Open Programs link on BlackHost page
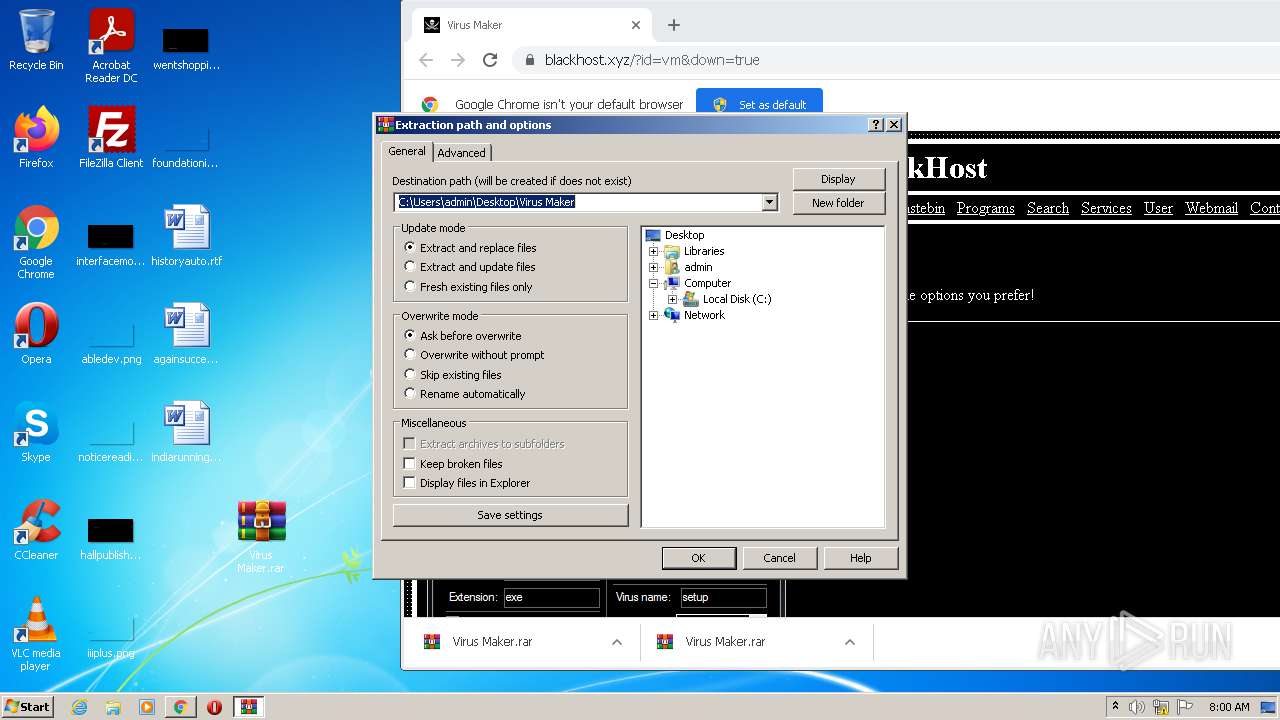This screenshot has height=720, width=1280. (985, 208)
